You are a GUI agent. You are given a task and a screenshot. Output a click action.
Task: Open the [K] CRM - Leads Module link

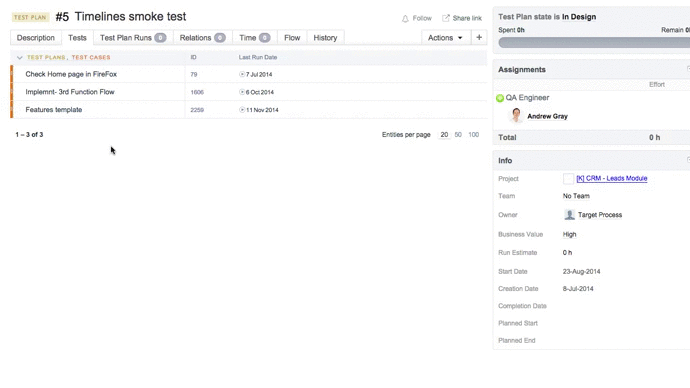point(612,178)
